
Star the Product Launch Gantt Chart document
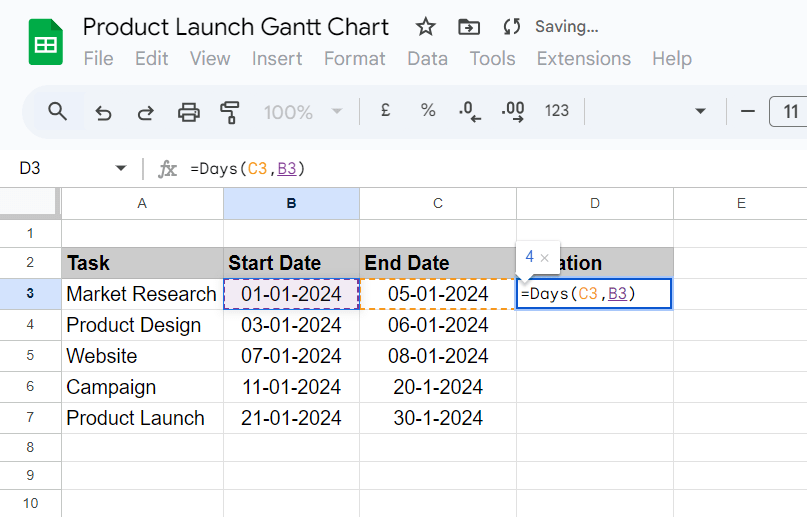click(426, 27)
